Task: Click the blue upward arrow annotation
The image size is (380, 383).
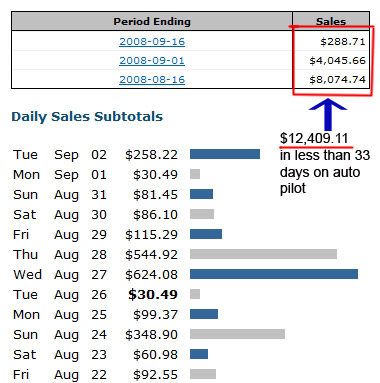Action: [328, 114]
